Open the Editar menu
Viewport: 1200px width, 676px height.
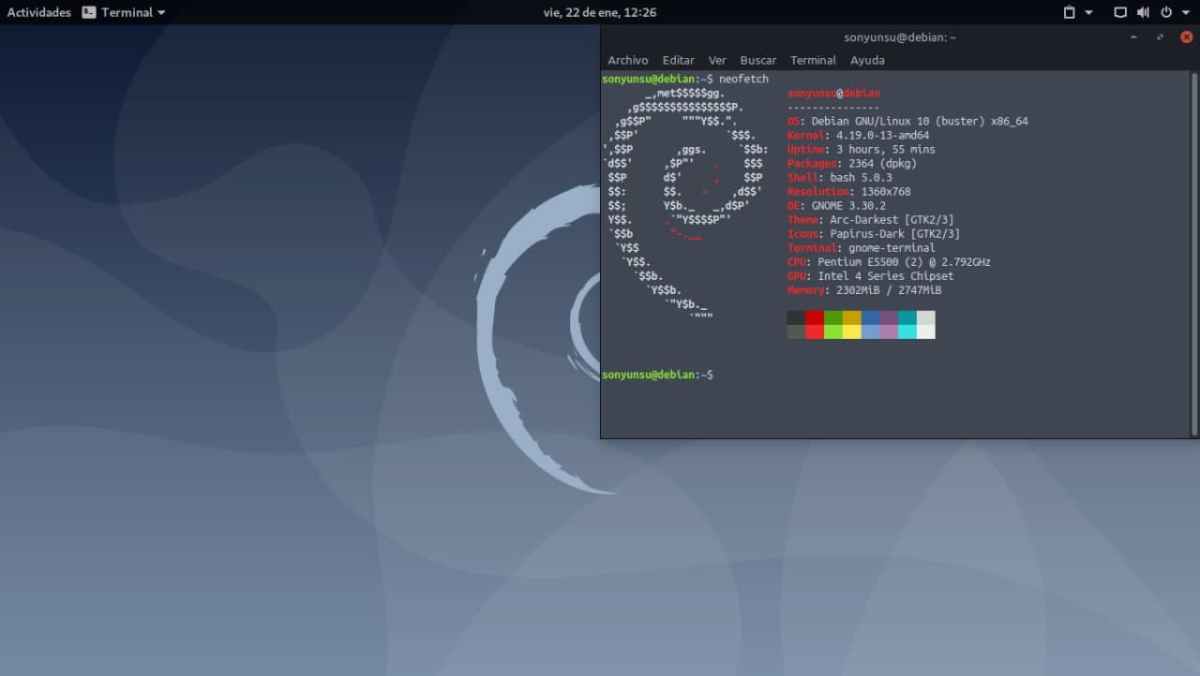[x=678, y=60]
